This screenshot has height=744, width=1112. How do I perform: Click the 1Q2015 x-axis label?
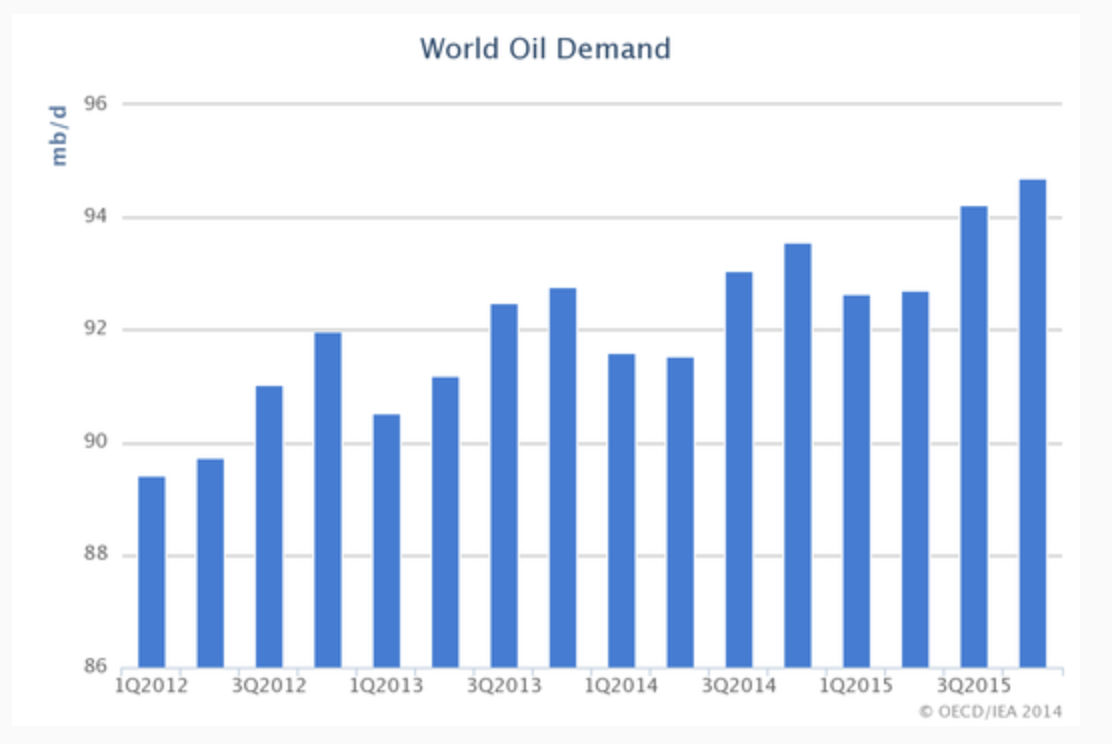click(856, 686)
